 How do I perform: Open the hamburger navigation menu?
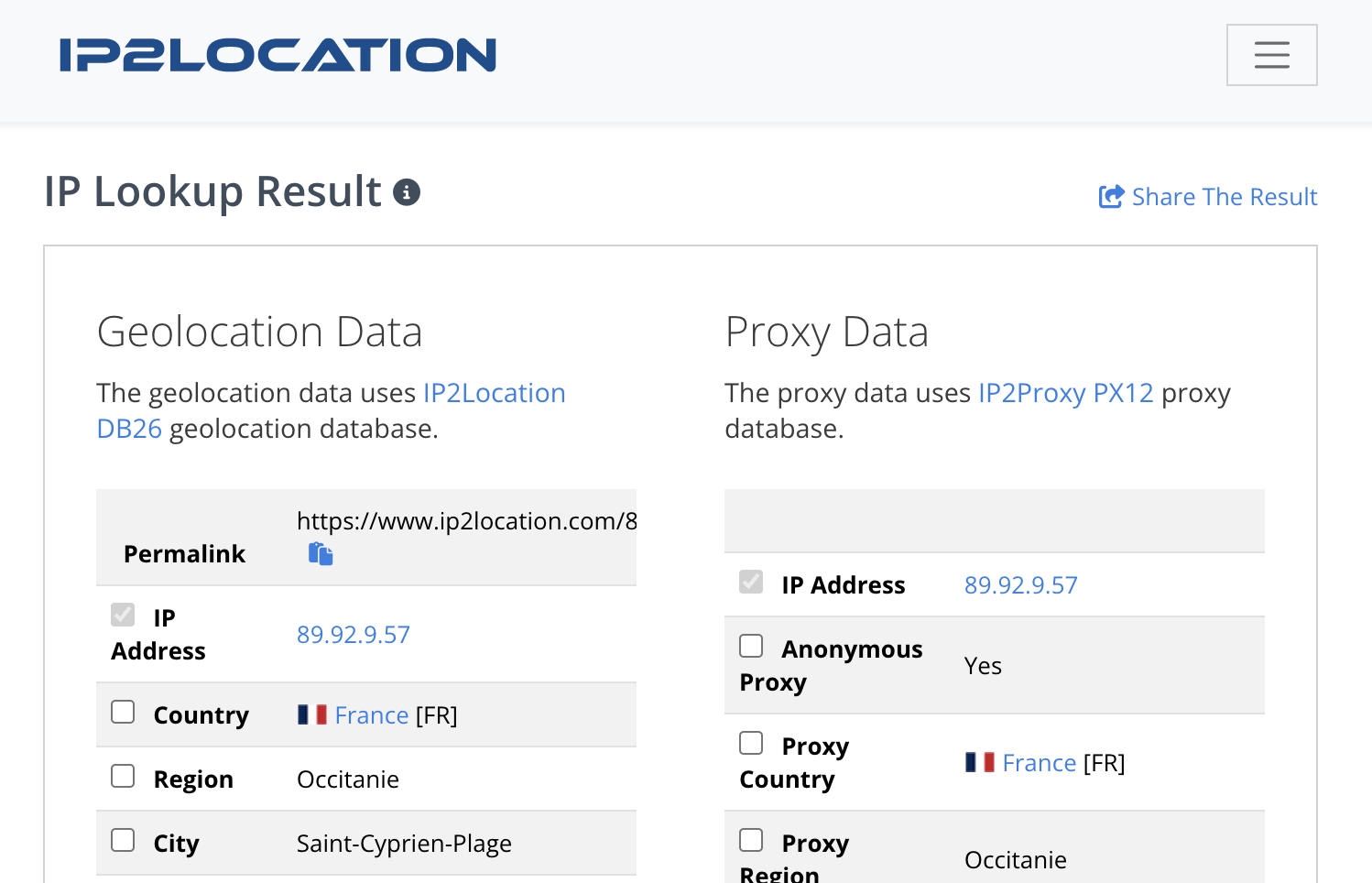(1271, 55)
